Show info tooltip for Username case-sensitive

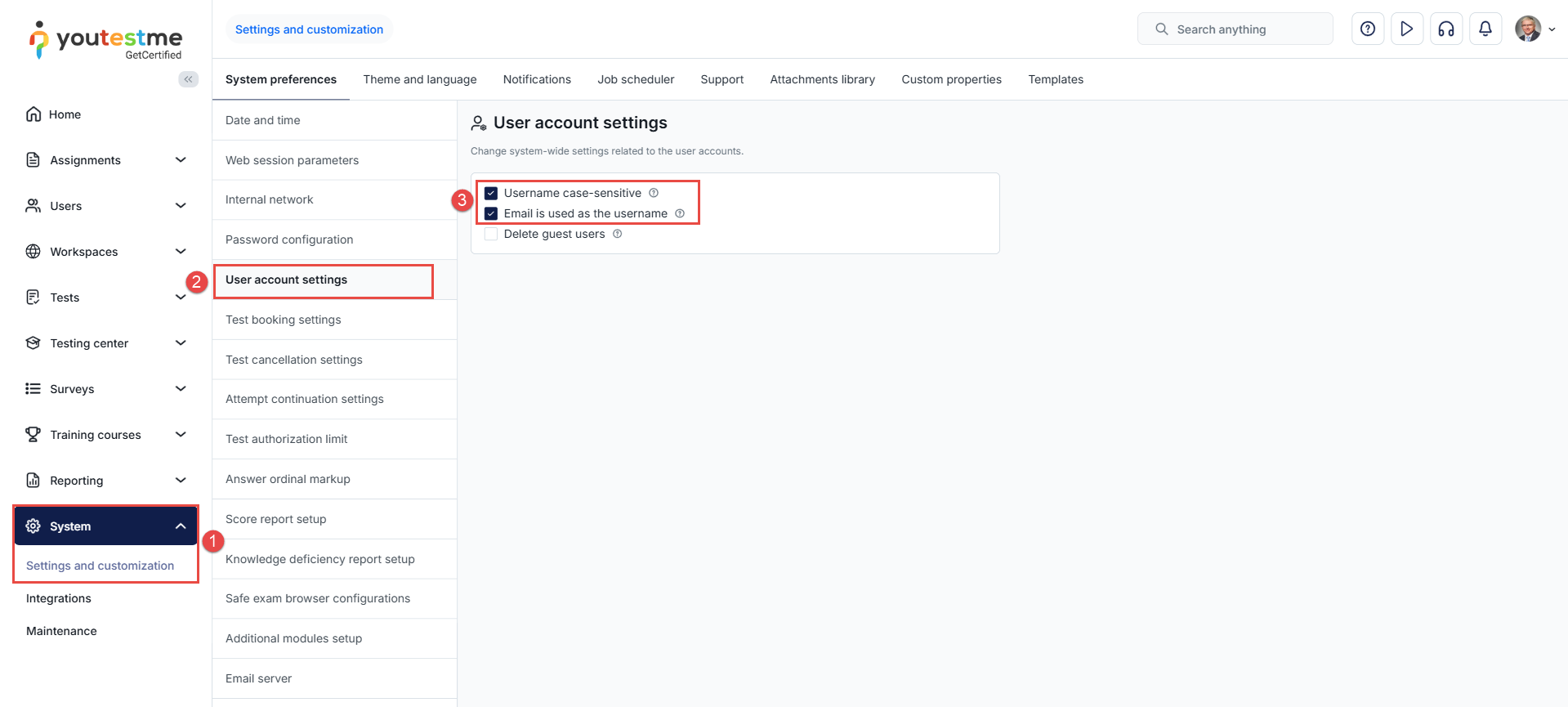[654, 193]
